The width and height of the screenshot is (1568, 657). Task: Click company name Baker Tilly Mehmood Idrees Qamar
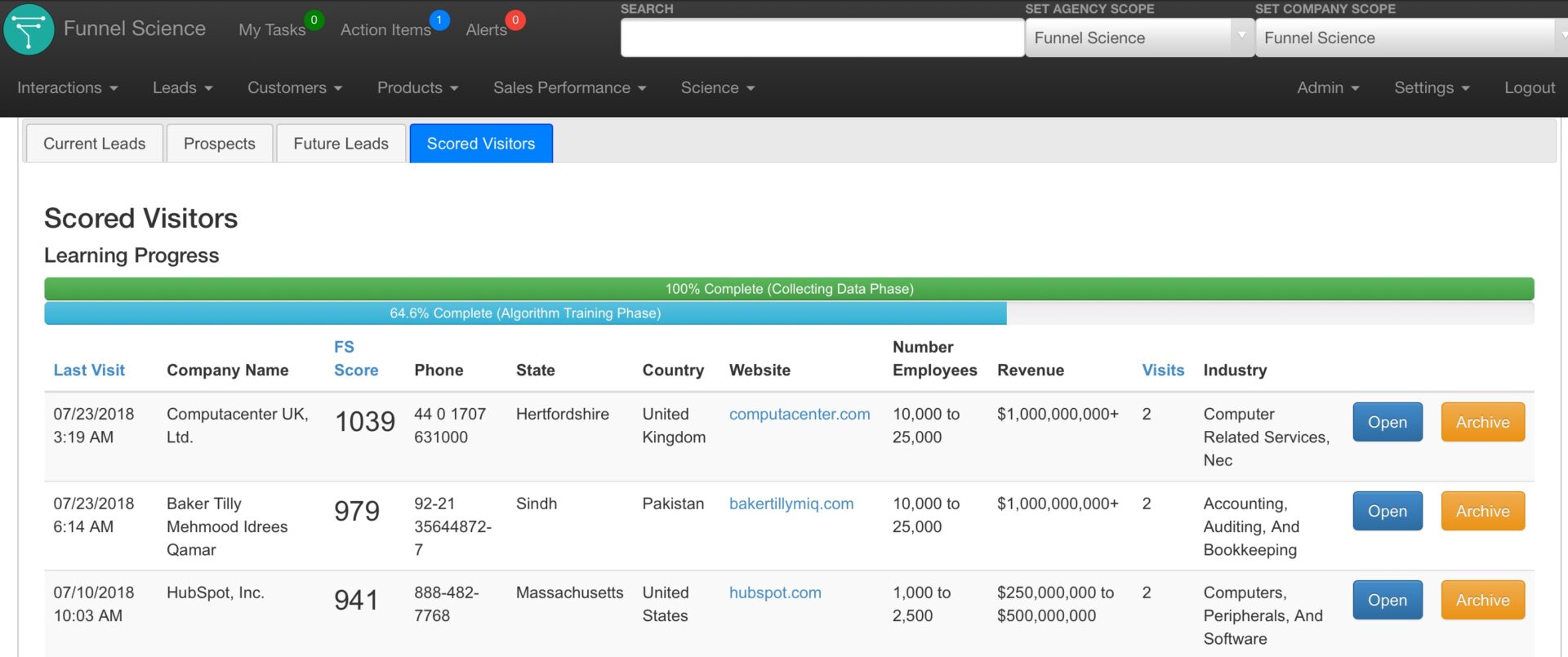pyautogui.click(x=227, y=527)
